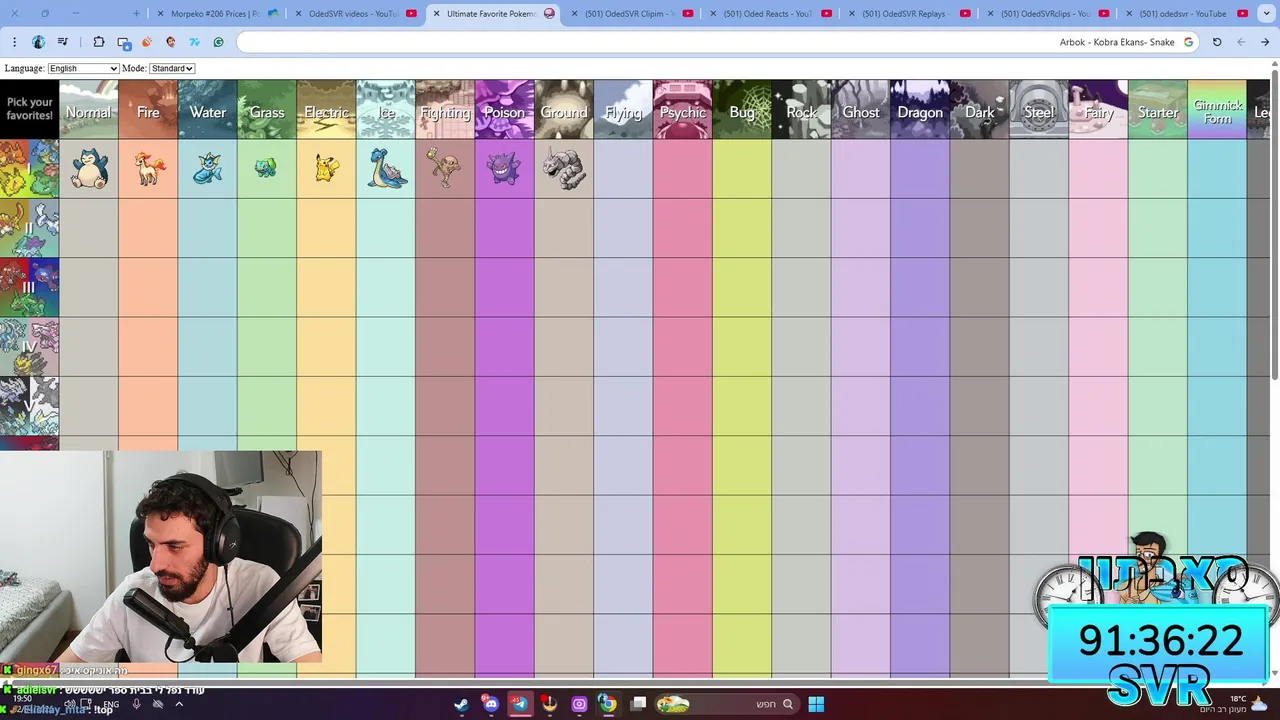This screenshot has height=720, width=1280.
Task: Click the Generation IV row header image
Action: point(29,346)
